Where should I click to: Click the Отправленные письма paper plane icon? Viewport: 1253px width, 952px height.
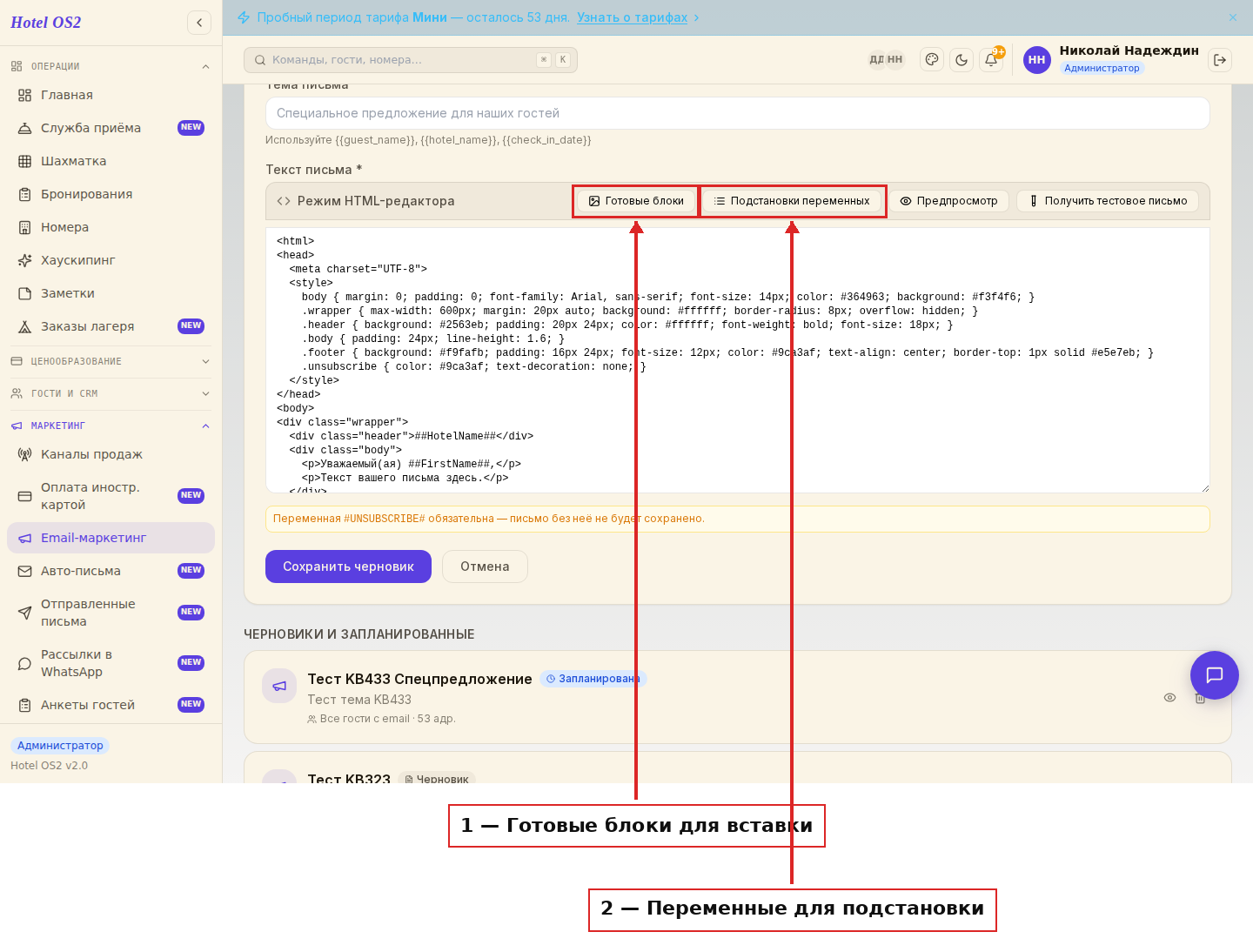[24, 613]
